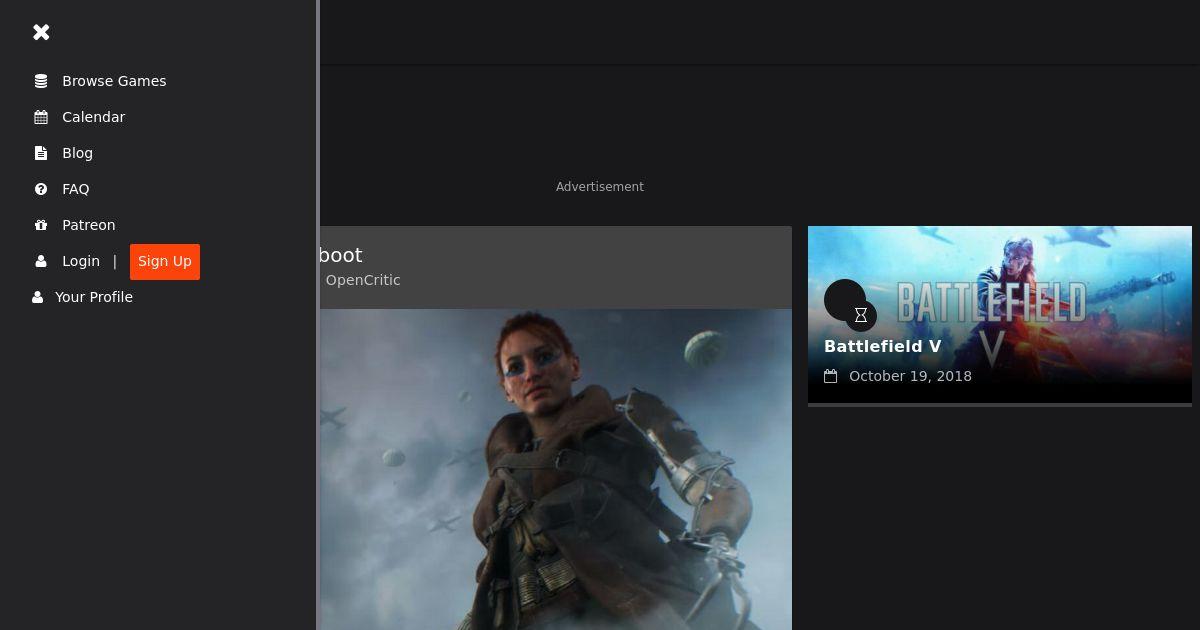Open the FAQ menu entry
Image resolution: width=1200 pixels, height=630 pixels.
76,189
